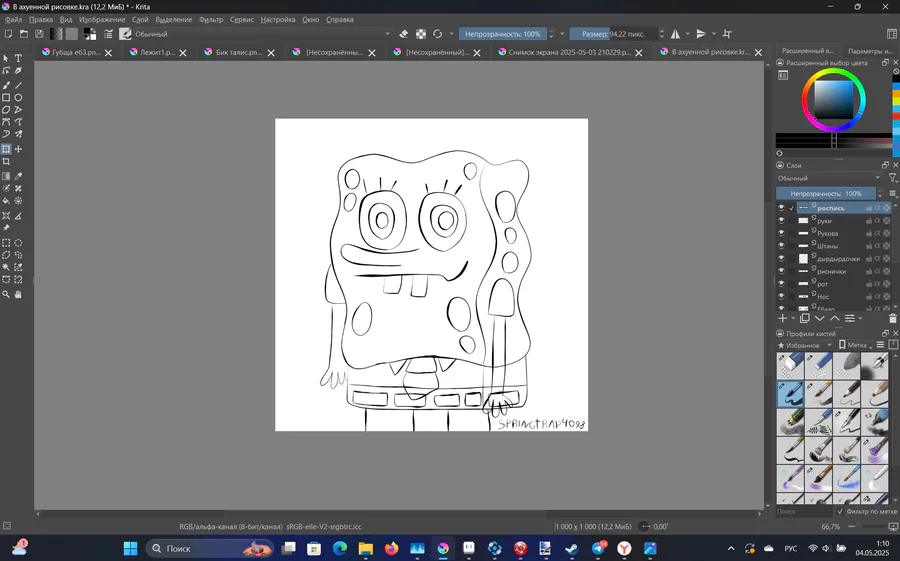900x561 pixels.
Task: Activate the Transform tool
Action: (6, 149)
